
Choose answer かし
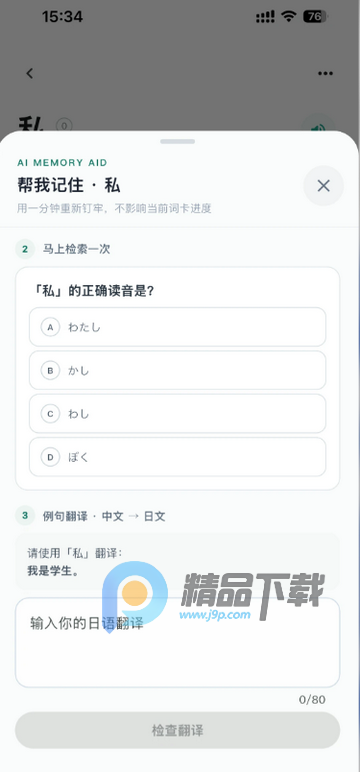tap(177, 370)
